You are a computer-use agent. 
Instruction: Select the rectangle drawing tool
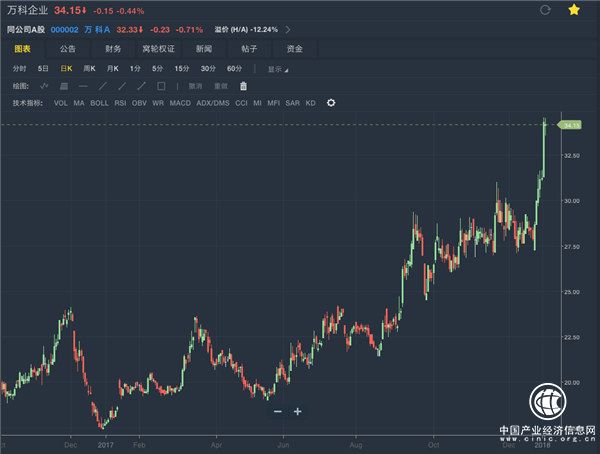(161, 86)
